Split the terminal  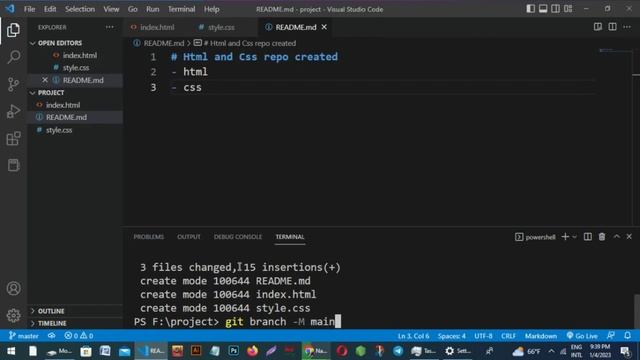pos(588,237)
